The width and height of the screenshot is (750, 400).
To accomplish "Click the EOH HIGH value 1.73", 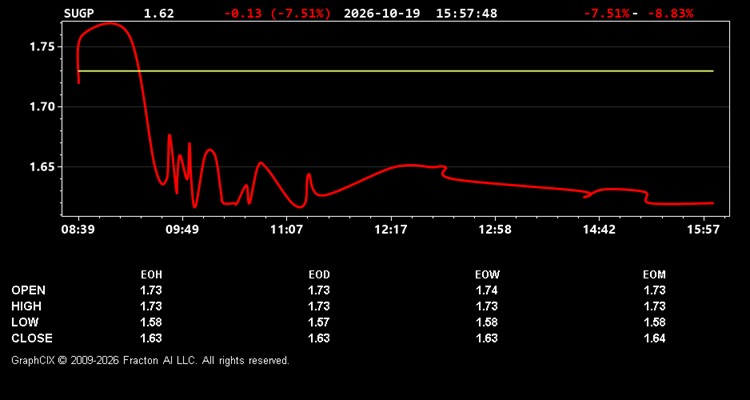I will tap(151, 306).
